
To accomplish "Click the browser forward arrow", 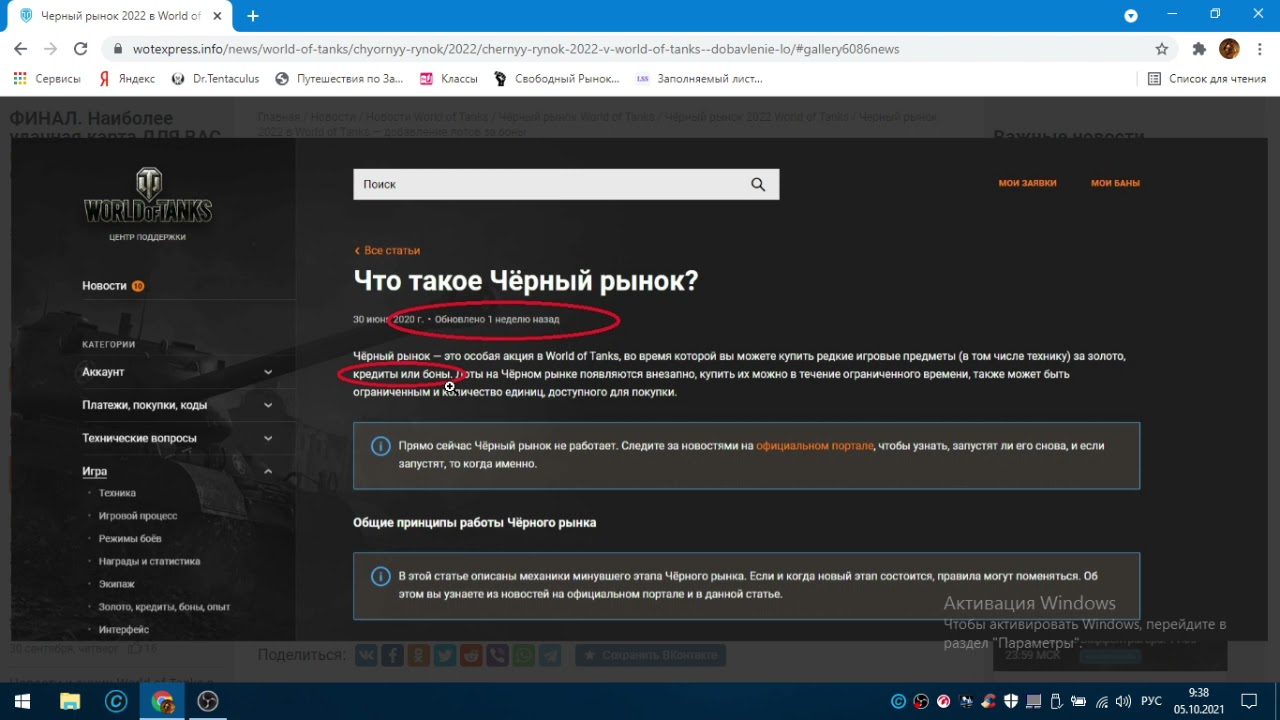I will [x=50, y=49].
